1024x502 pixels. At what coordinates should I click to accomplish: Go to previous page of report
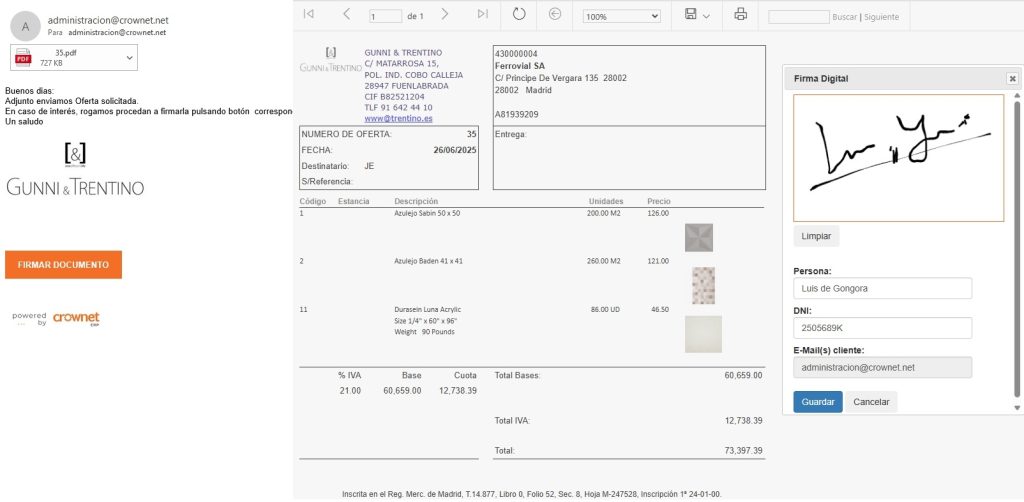click(x=346, y=14)
